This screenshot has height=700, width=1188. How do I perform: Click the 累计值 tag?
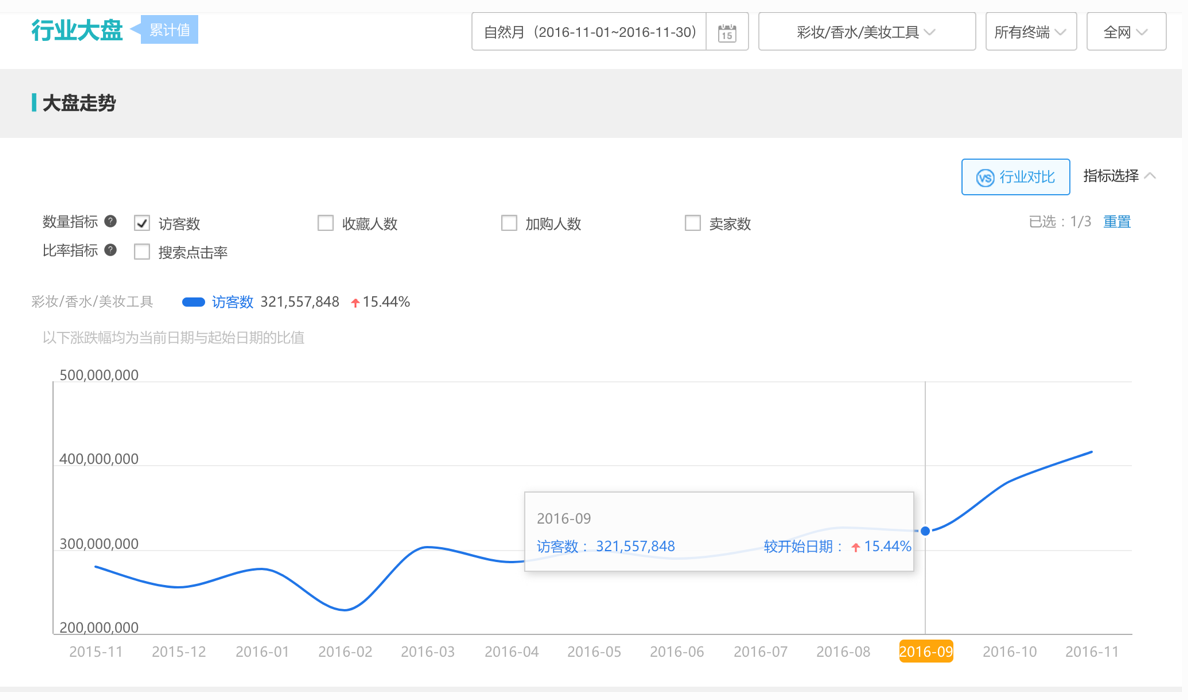tap(168, 30)
